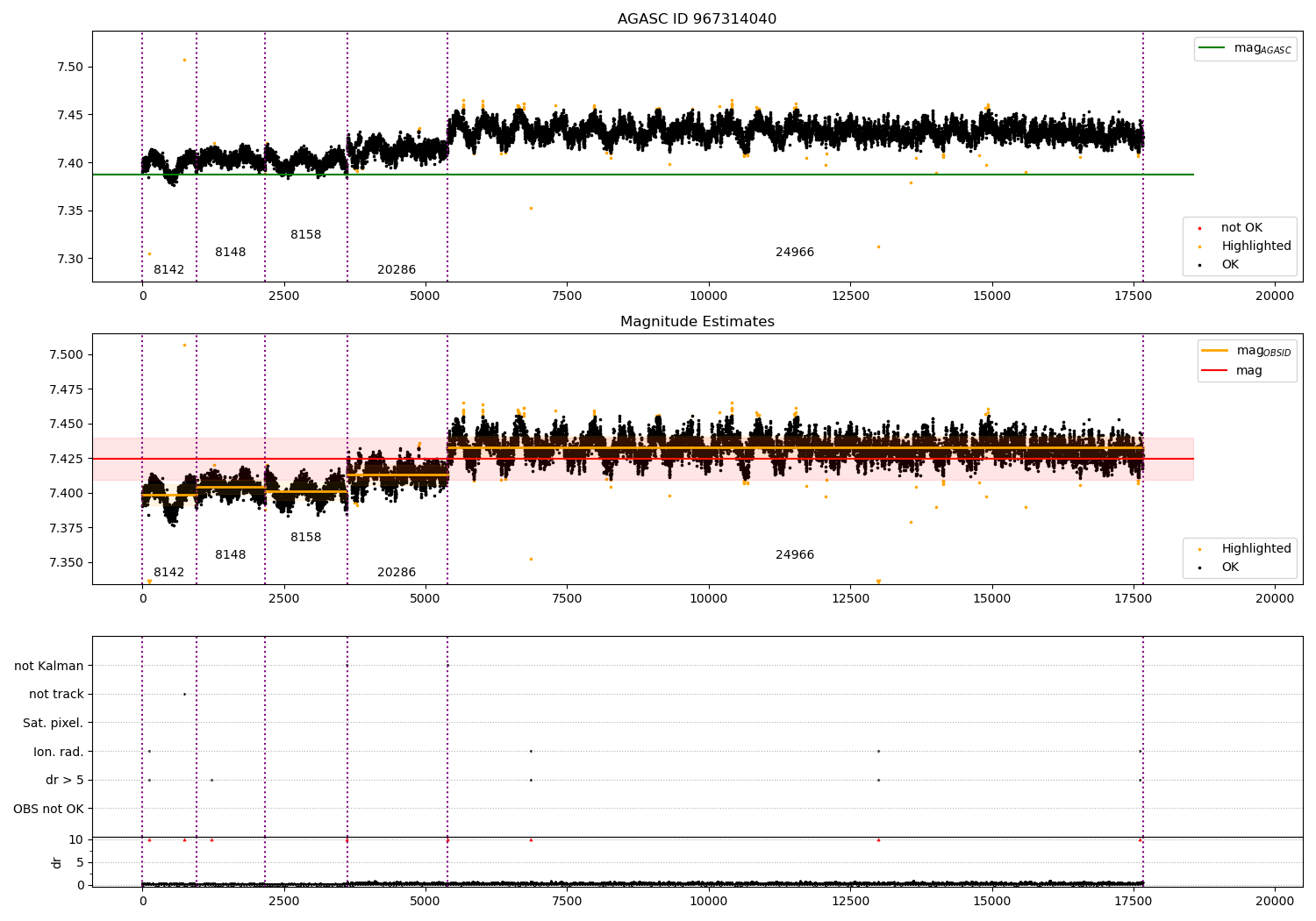
Task: Click the "7.400" y-tick of middle plot
Action: click(66, 493)
